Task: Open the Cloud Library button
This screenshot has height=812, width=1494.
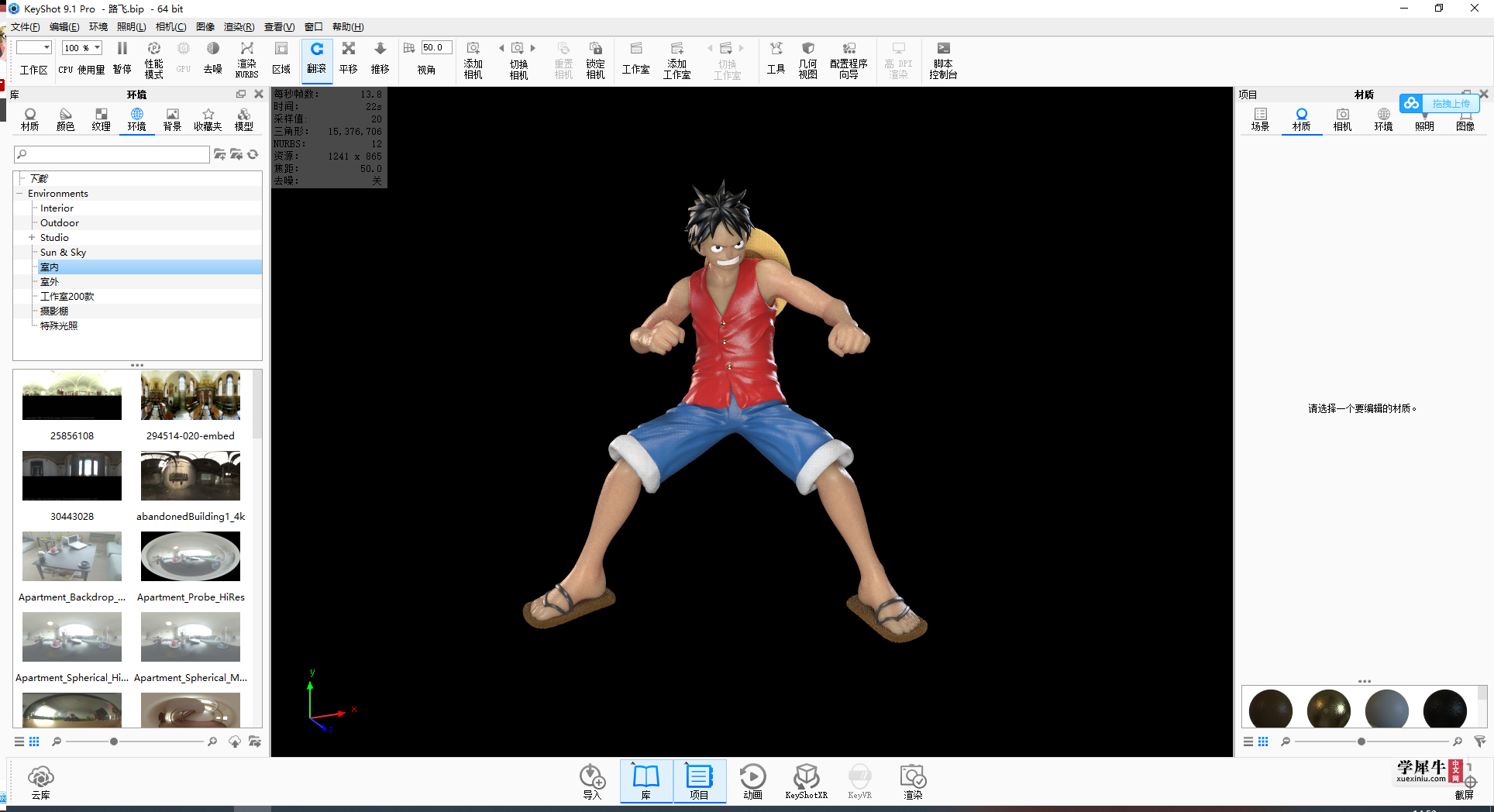Action: pyautogui.click(x=40, y=783)
